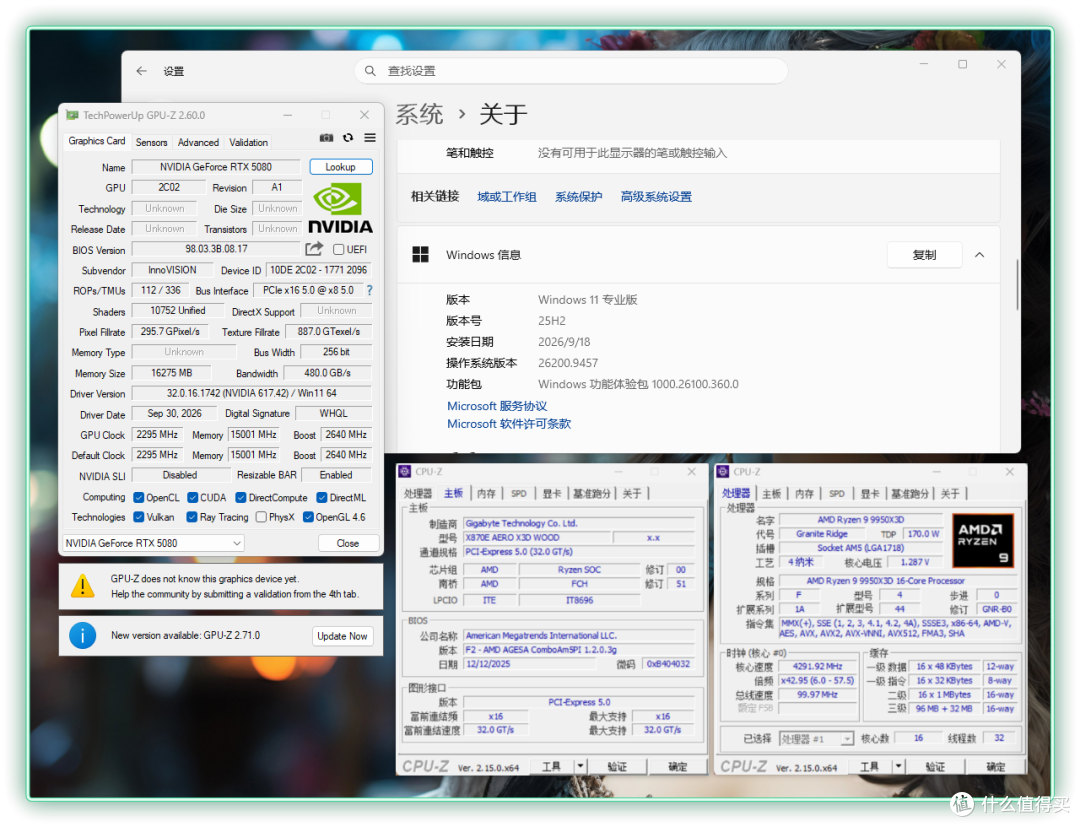Toggle the OpenGL 4.6 checkbox
The height and width of the screenshot is (827, 1080).
pyautogui.click(x=309, y=516)
